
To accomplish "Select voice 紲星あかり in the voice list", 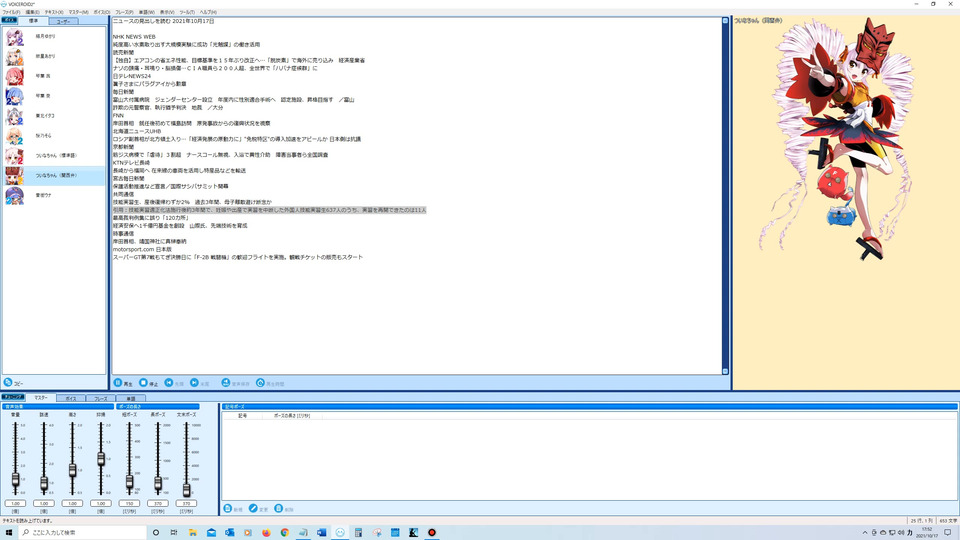I will coord(54,56).
